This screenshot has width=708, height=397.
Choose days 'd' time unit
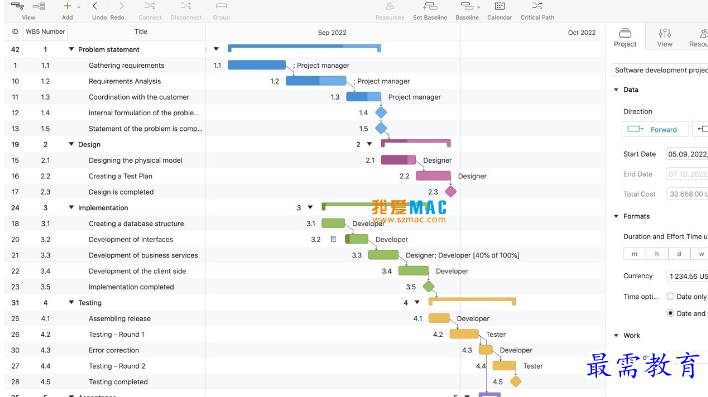point(679,254)
